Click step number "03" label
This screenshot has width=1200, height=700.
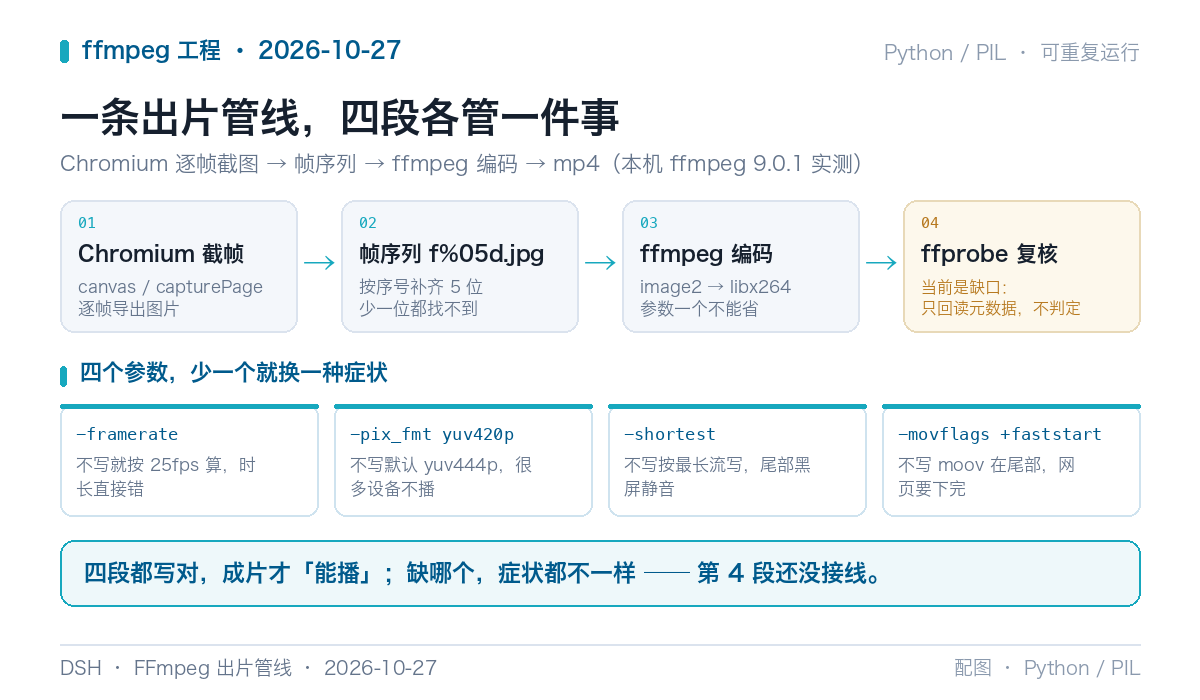click(649, 223)
